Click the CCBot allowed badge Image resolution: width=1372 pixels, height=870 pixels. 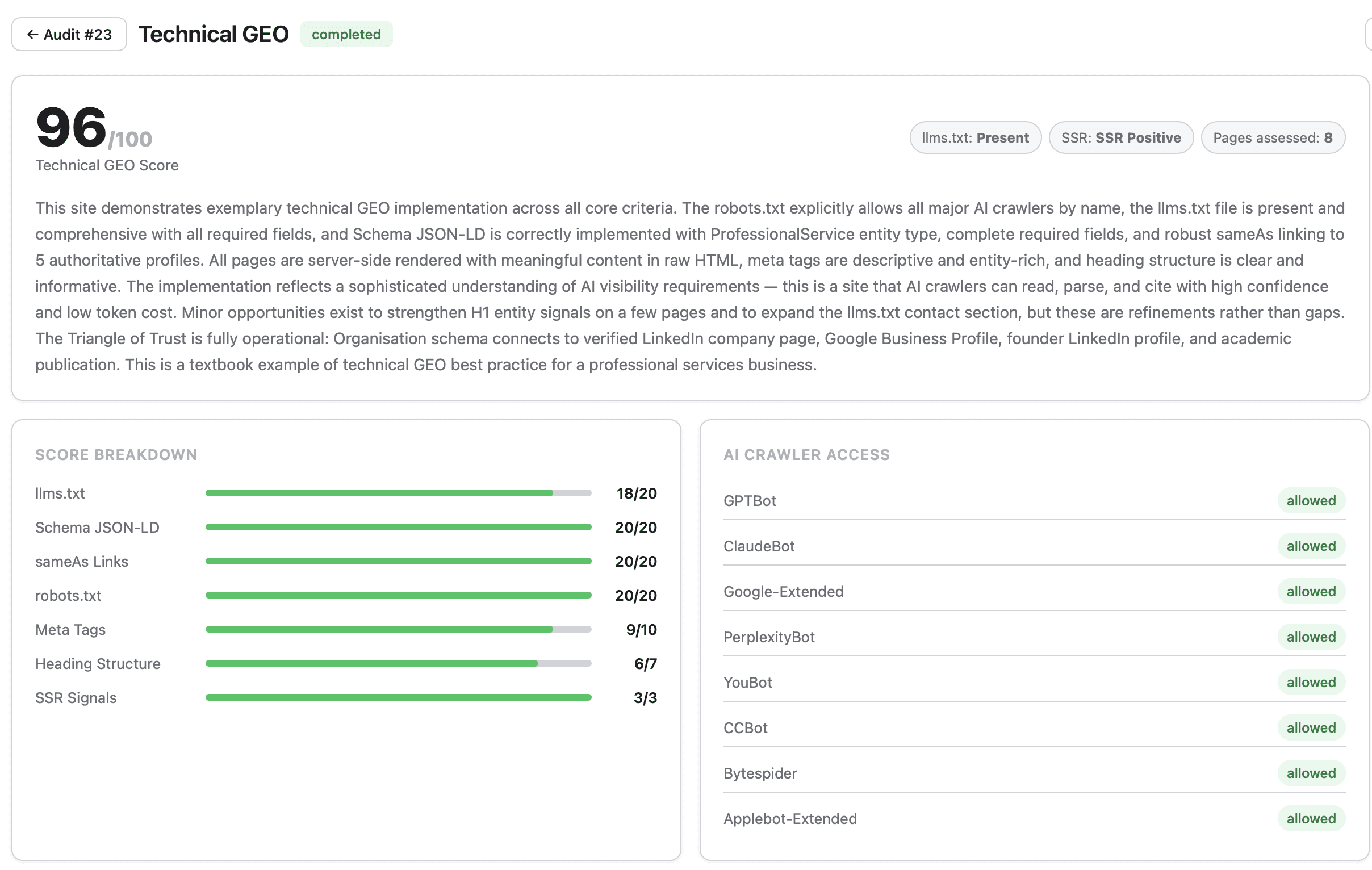click(x=1311, y=727)
